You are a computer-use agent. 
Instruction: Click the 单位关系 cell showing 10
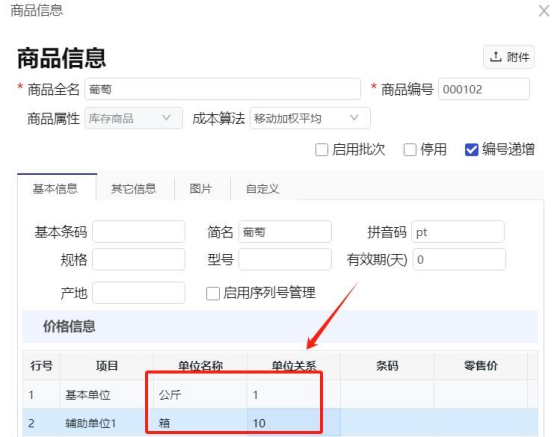click(x=294, y=423)
